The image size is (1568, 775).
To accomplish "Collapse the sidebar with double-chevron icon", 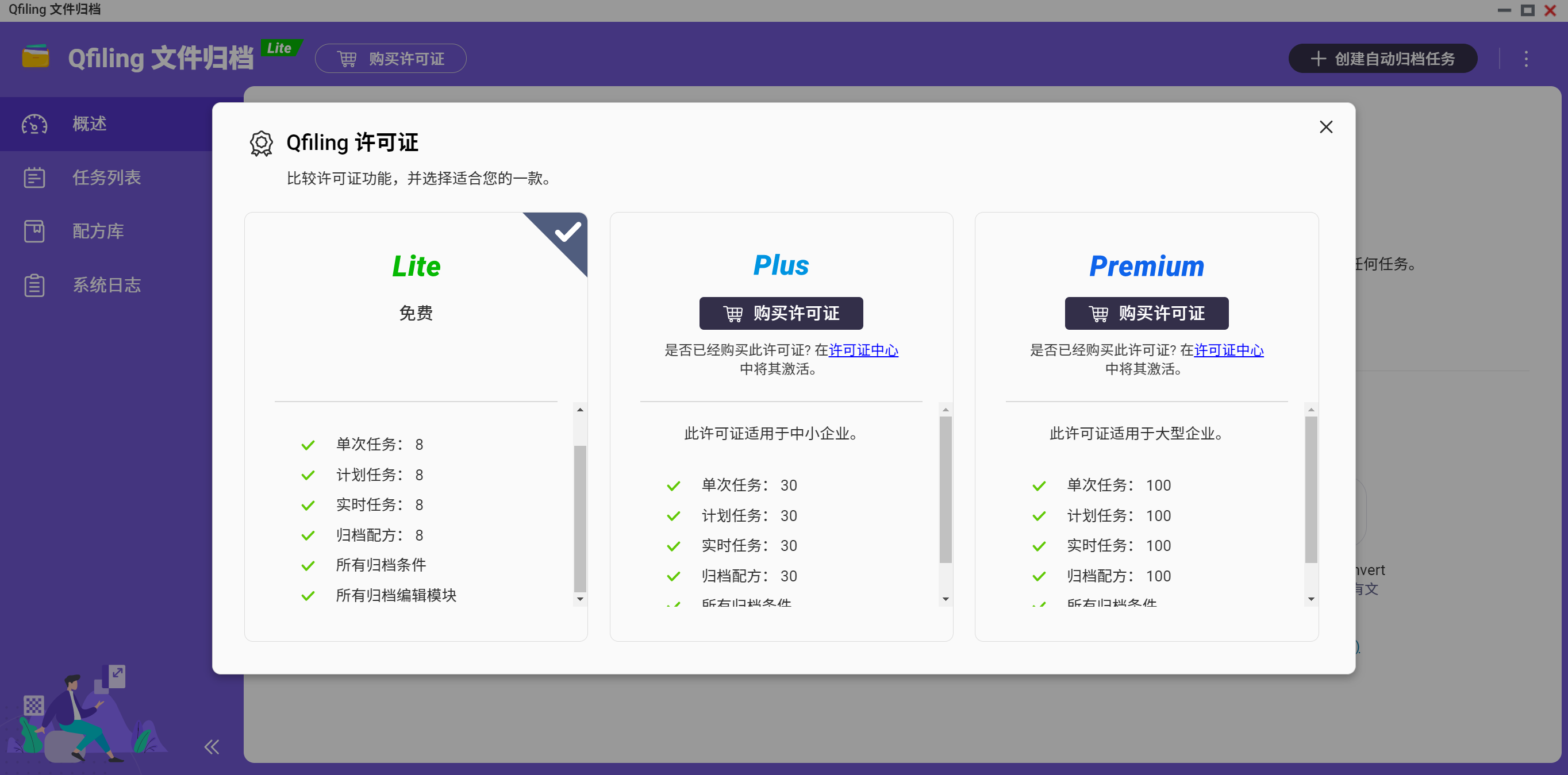I will (211, 746).
